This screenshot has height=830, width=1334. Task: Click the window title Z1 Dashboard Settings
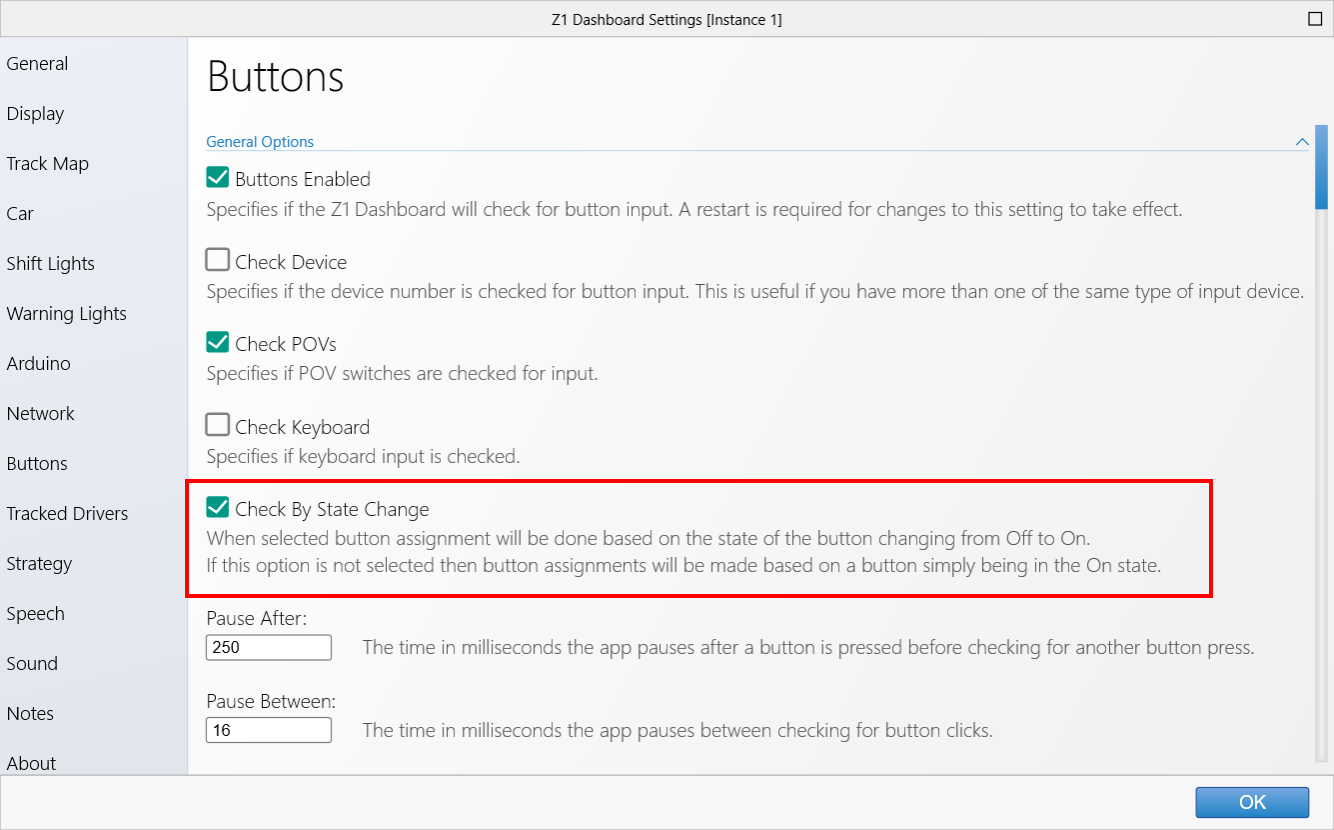[667, 19]
